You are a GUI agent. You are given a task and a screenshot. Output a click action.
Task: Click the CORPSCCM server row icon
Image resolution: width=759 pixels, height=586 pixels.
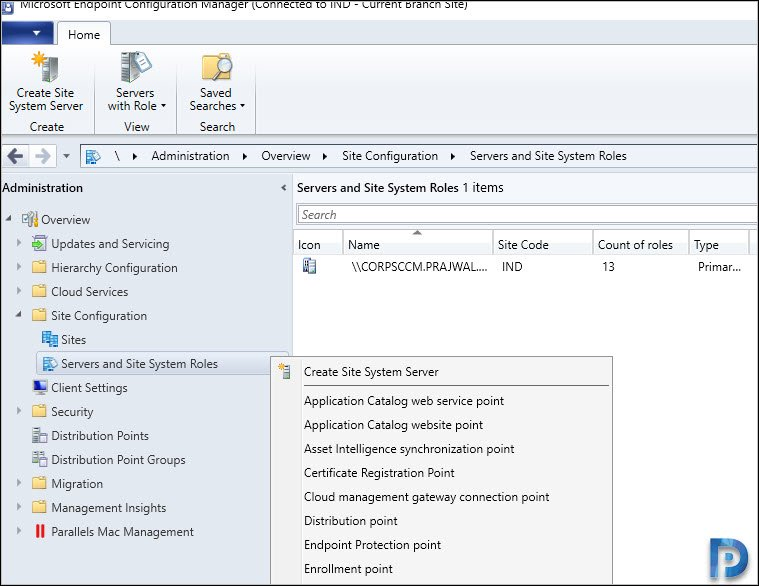click(x=309, y=266)
